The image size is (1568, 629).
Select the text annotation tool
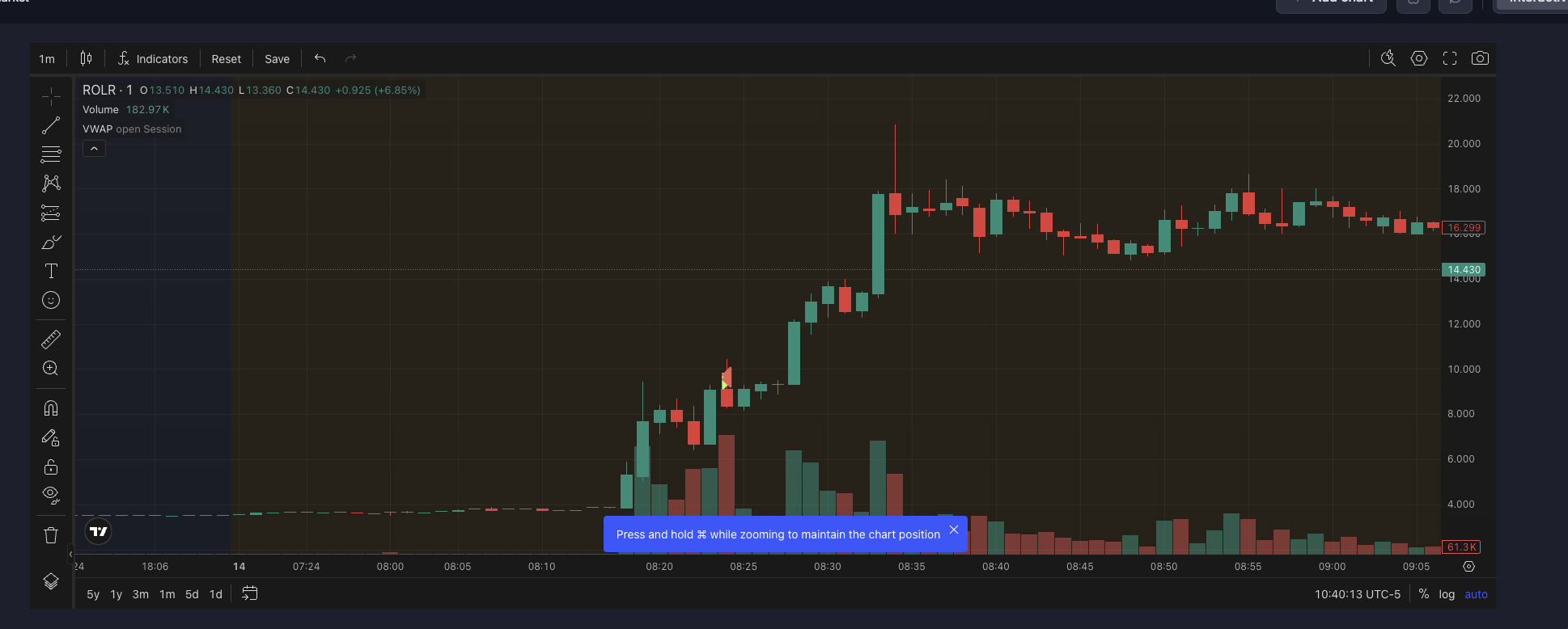(x=51, y=271)
